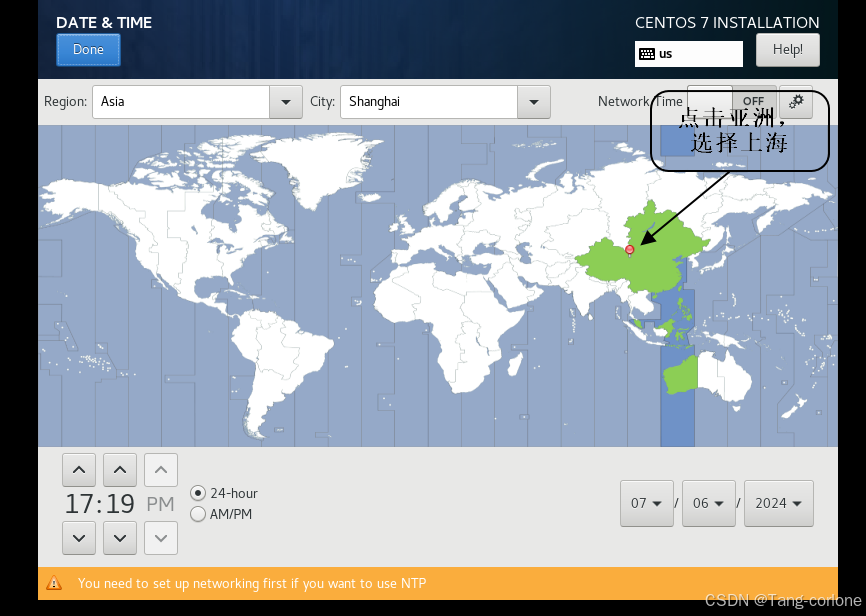This screenshot has width=866, height=616.
Task: Click the us keyboard layout indicator
Action: click(x=689, y=54)
